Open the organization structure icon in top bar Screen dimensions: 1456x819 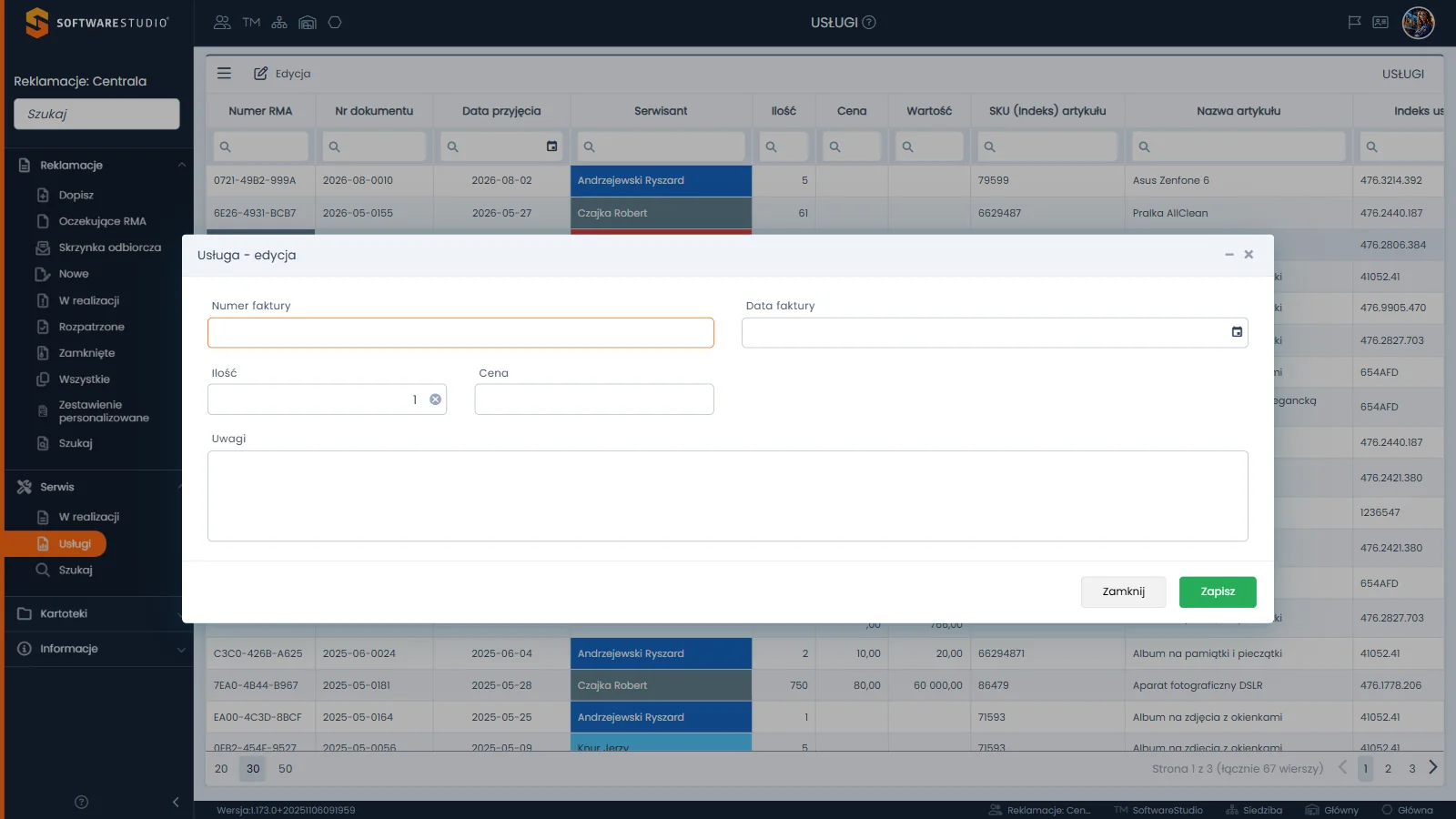click(279, 23)
